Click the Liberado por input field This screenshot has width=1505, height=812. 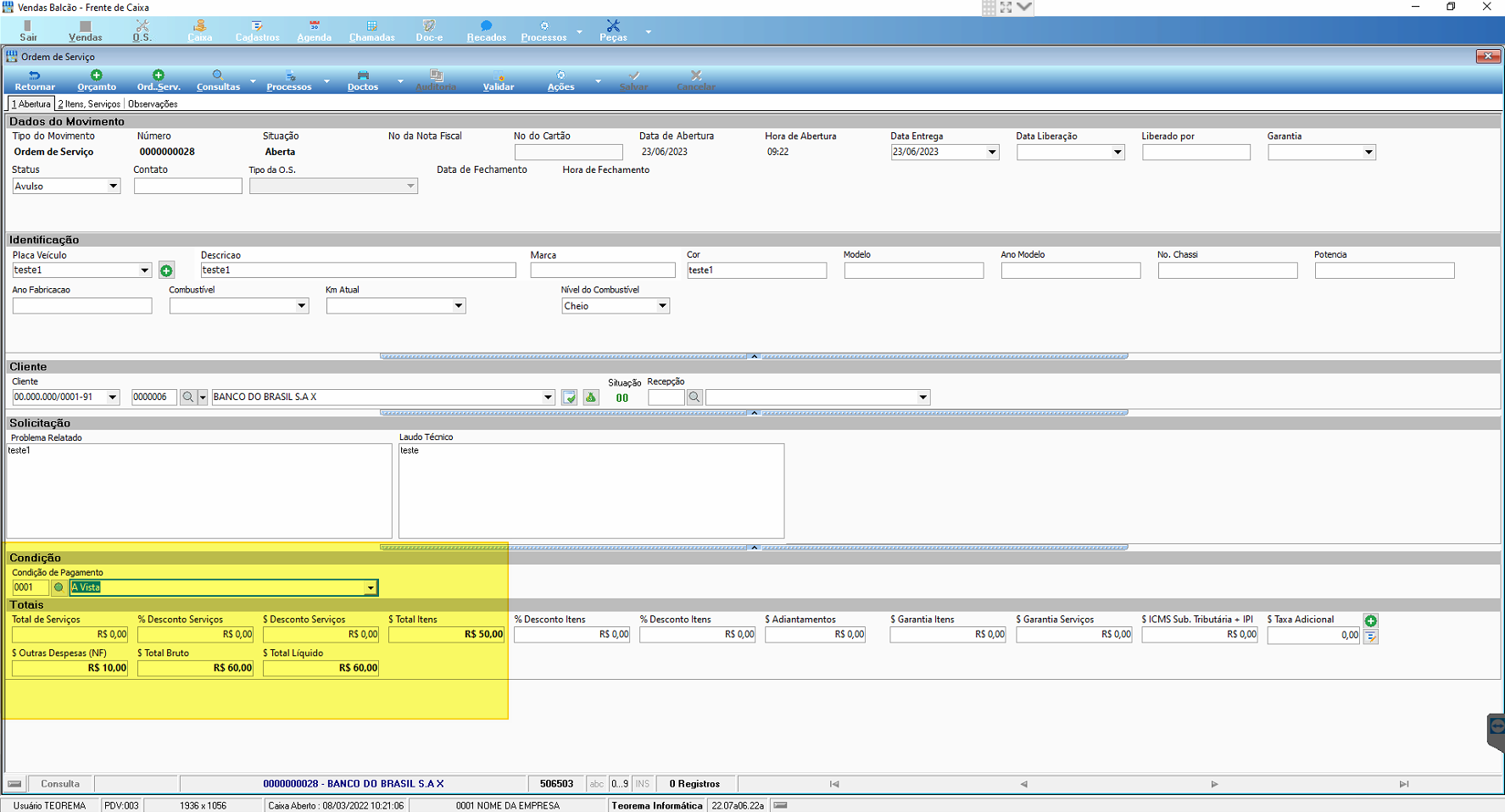(1196, 153)
